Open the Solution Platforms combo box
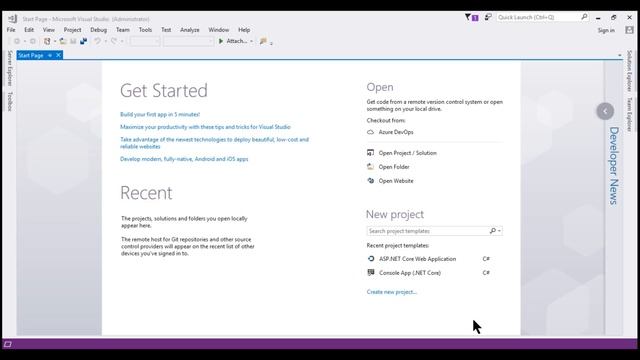The width and height of the screenshot is (640, 360). (189, 41)
